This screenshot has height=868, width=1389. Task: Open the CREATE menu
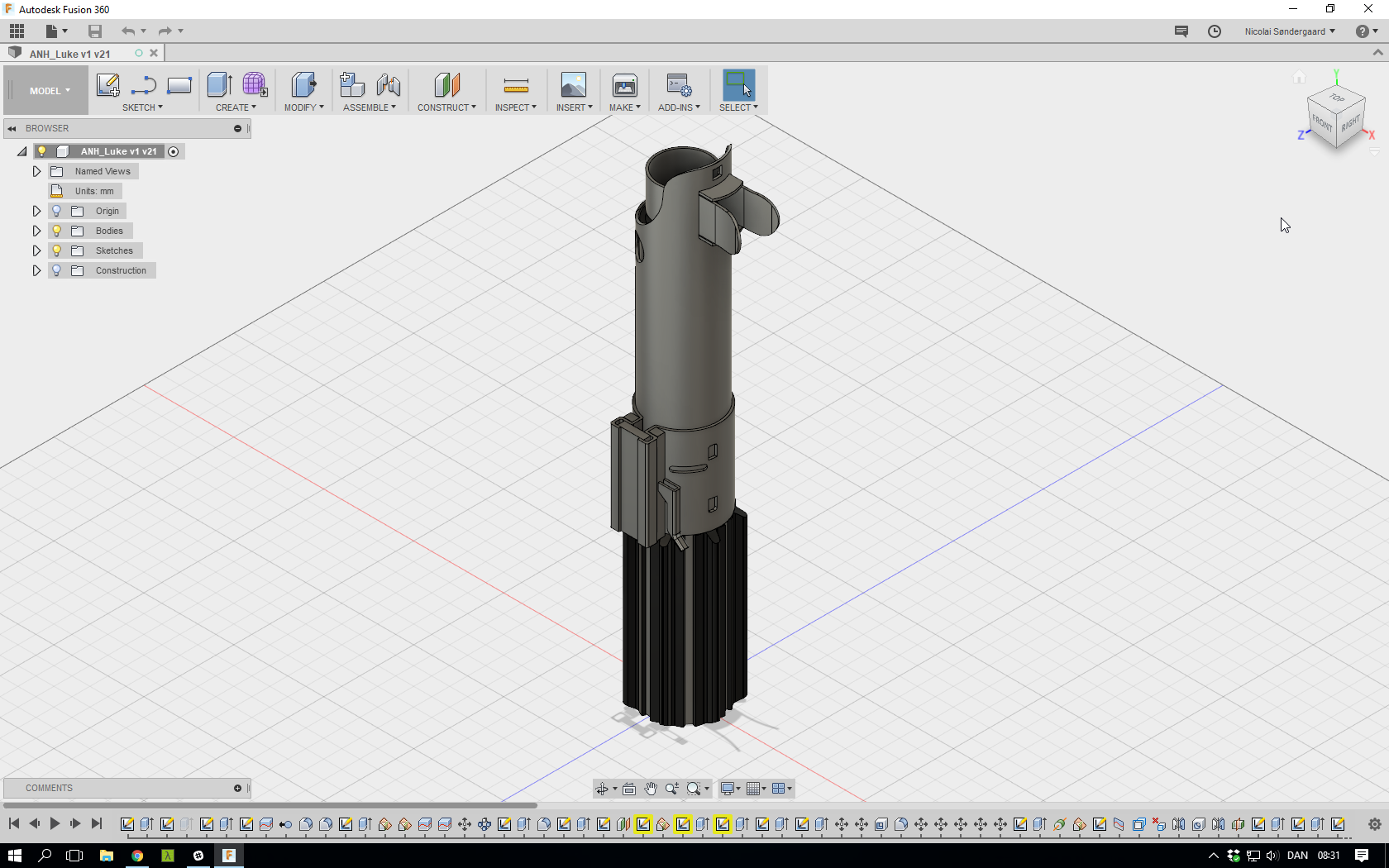(x=236, y=107)
